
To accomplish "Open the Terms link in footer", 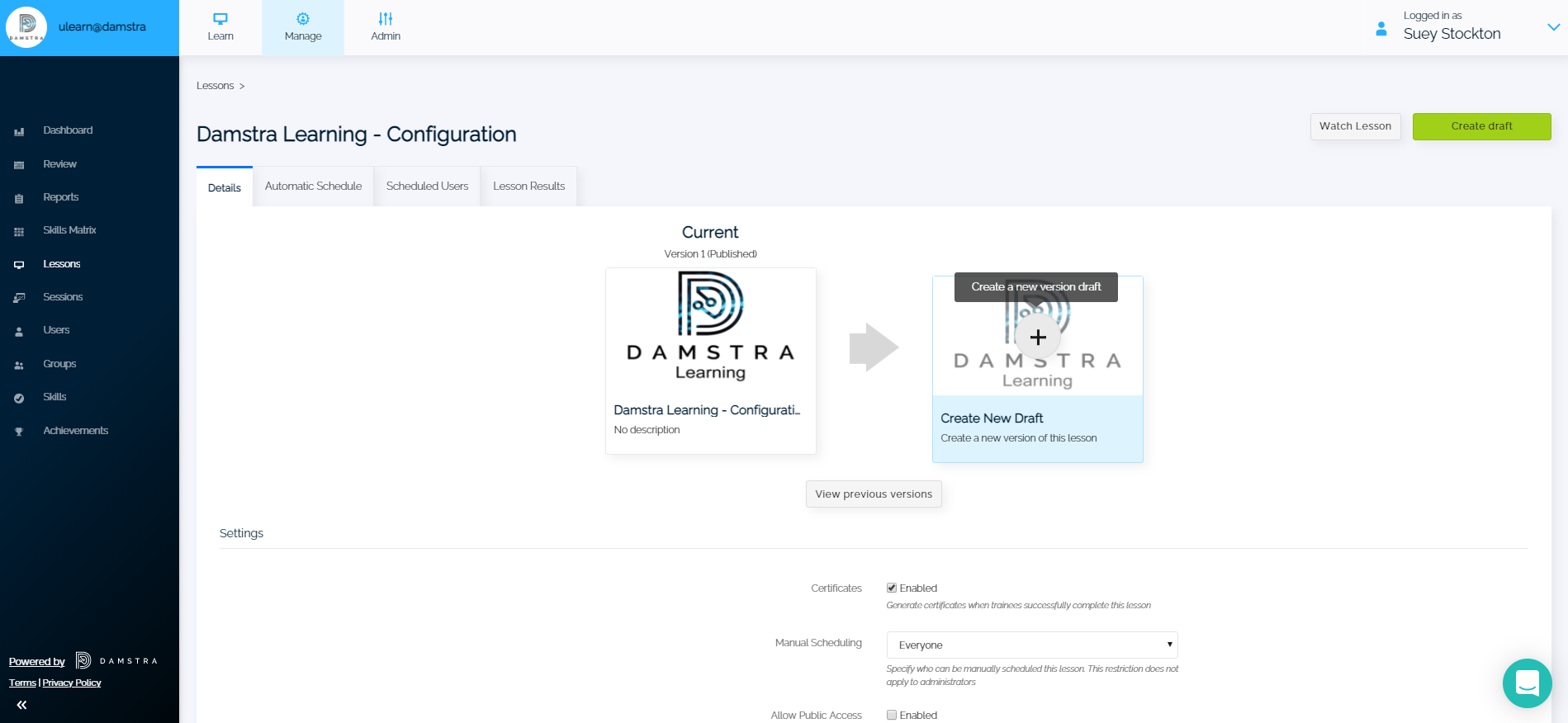I will click(22, 683).
